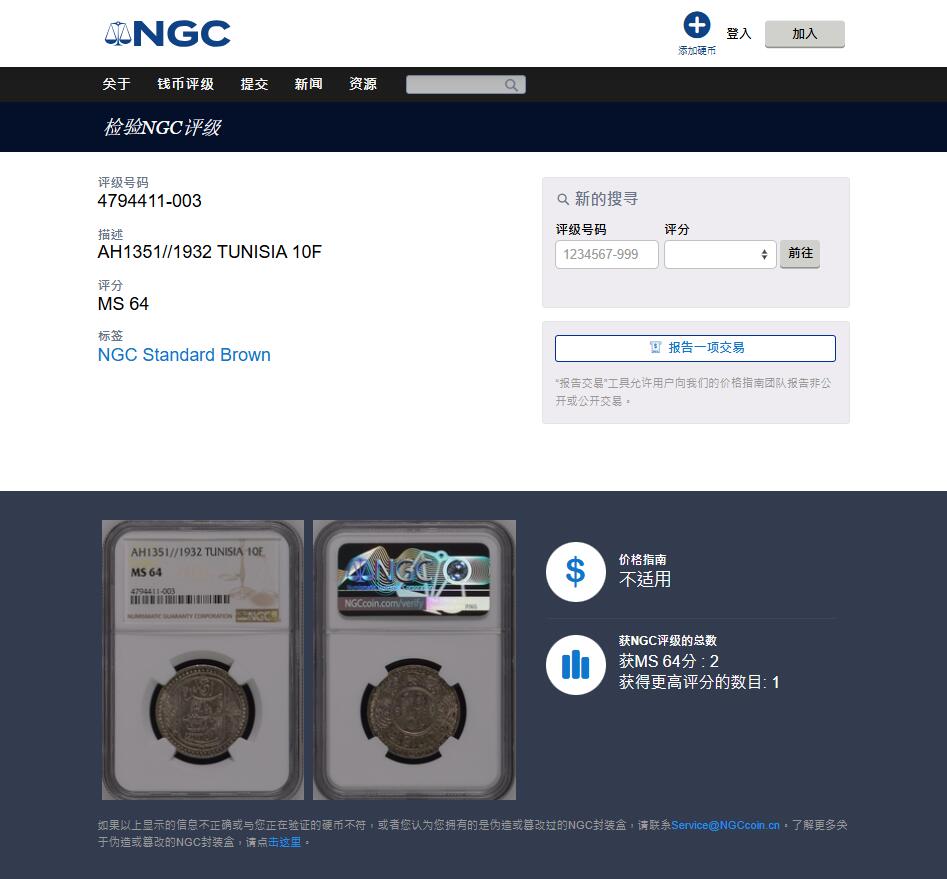Click the search magnifier icon in navigation bar
This screenshot has width=947, height=879.
pos(511,85)
